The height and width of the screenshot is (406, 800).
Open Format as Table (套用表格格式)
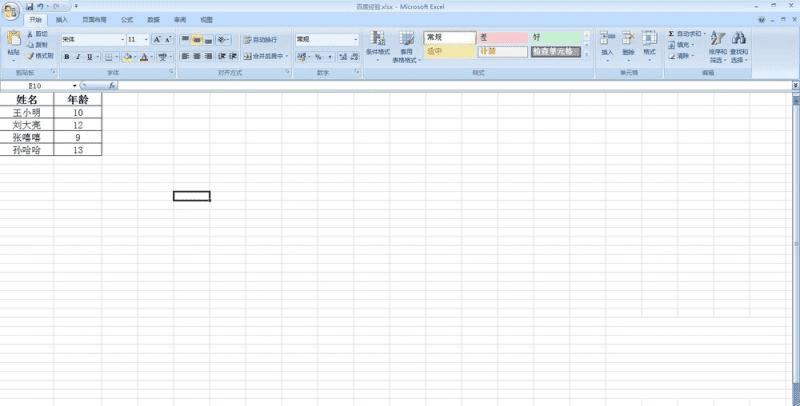(407, 46)
